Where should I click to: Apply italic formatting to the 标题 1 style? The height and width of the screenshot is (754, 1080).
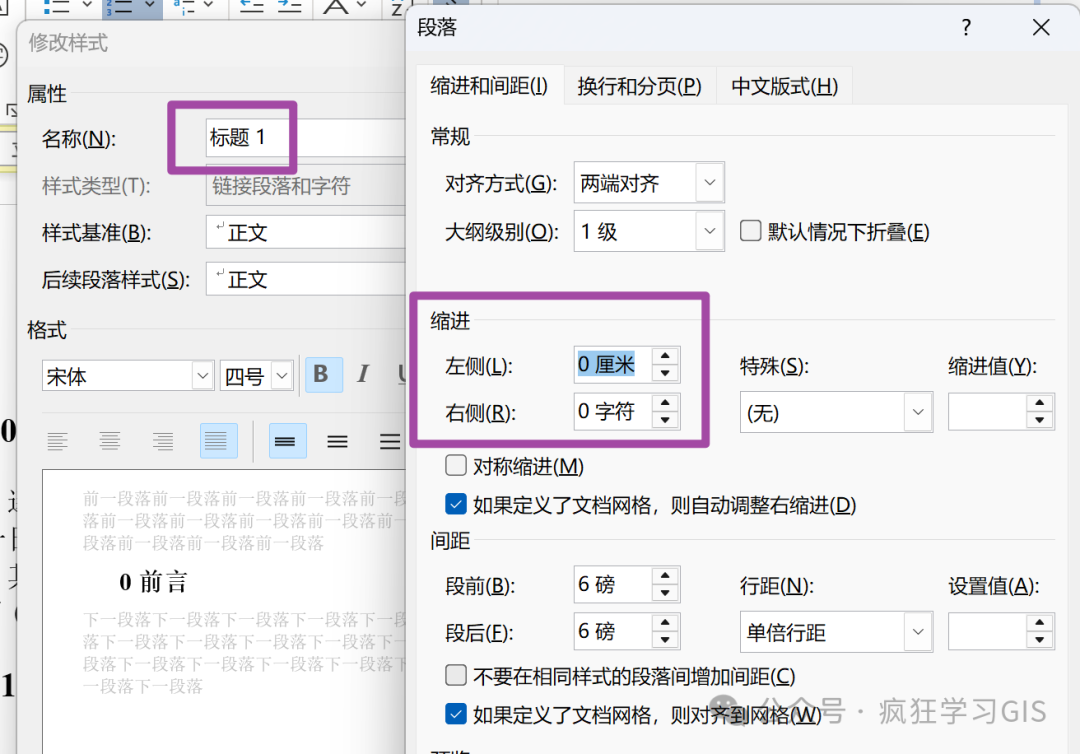click(361, 374)
